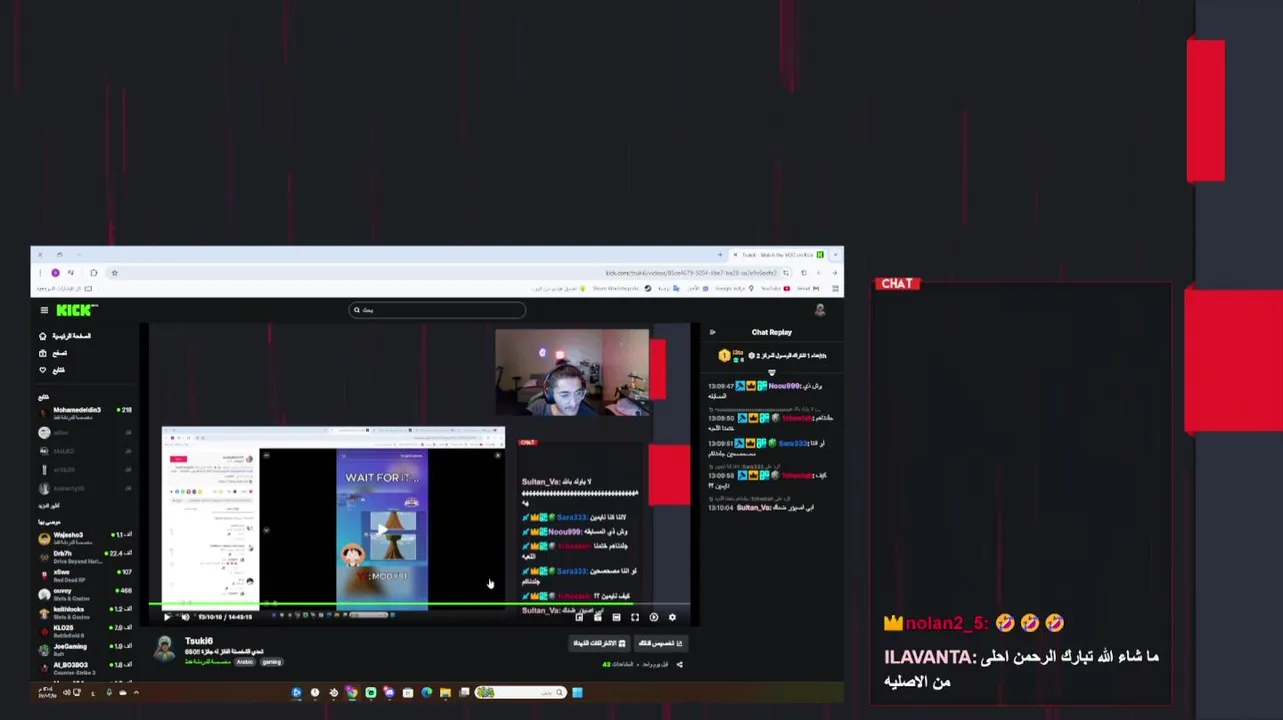
Task: Go to the Kick logo home
Action: [76, 310]
